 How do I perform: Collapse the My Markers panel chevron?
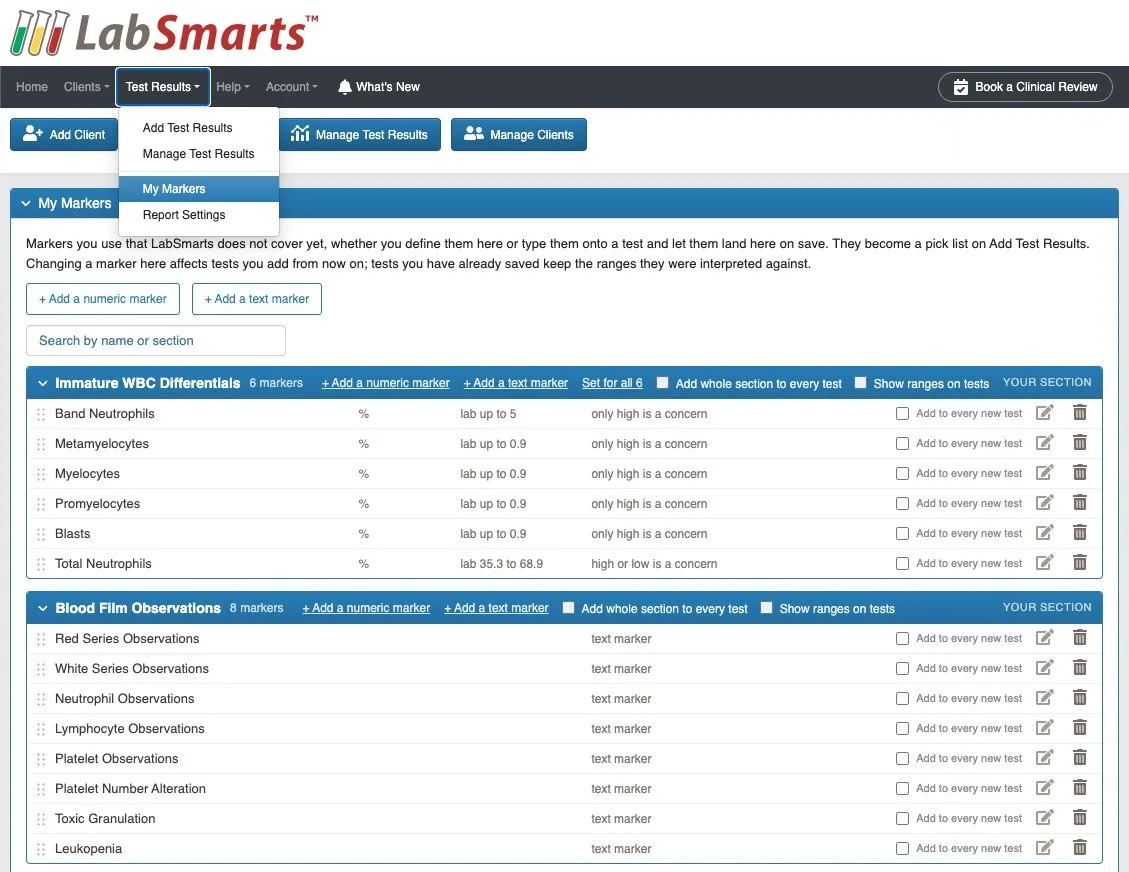tap(26, 204)
